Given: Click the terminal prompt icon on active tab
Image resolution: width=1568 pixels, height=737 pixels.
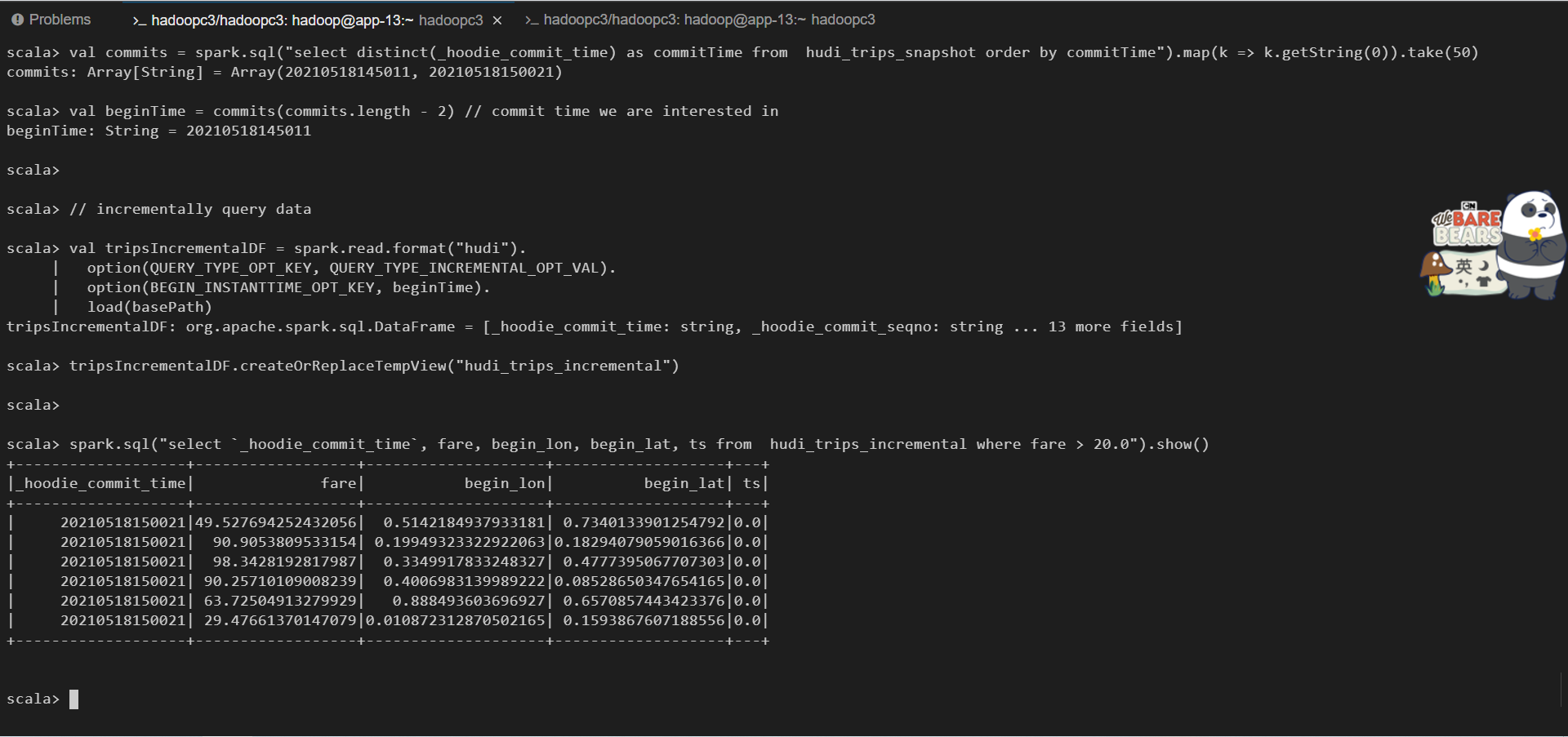Looking at the screenshot, I should pos(139,20).
